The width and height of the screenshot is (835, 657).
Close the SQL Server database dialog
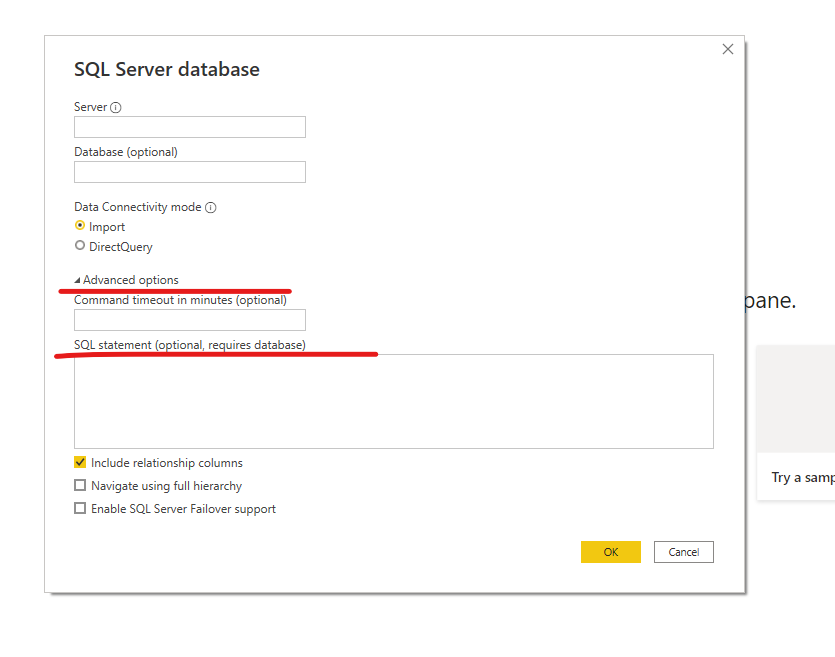click(x=727, y=49)
